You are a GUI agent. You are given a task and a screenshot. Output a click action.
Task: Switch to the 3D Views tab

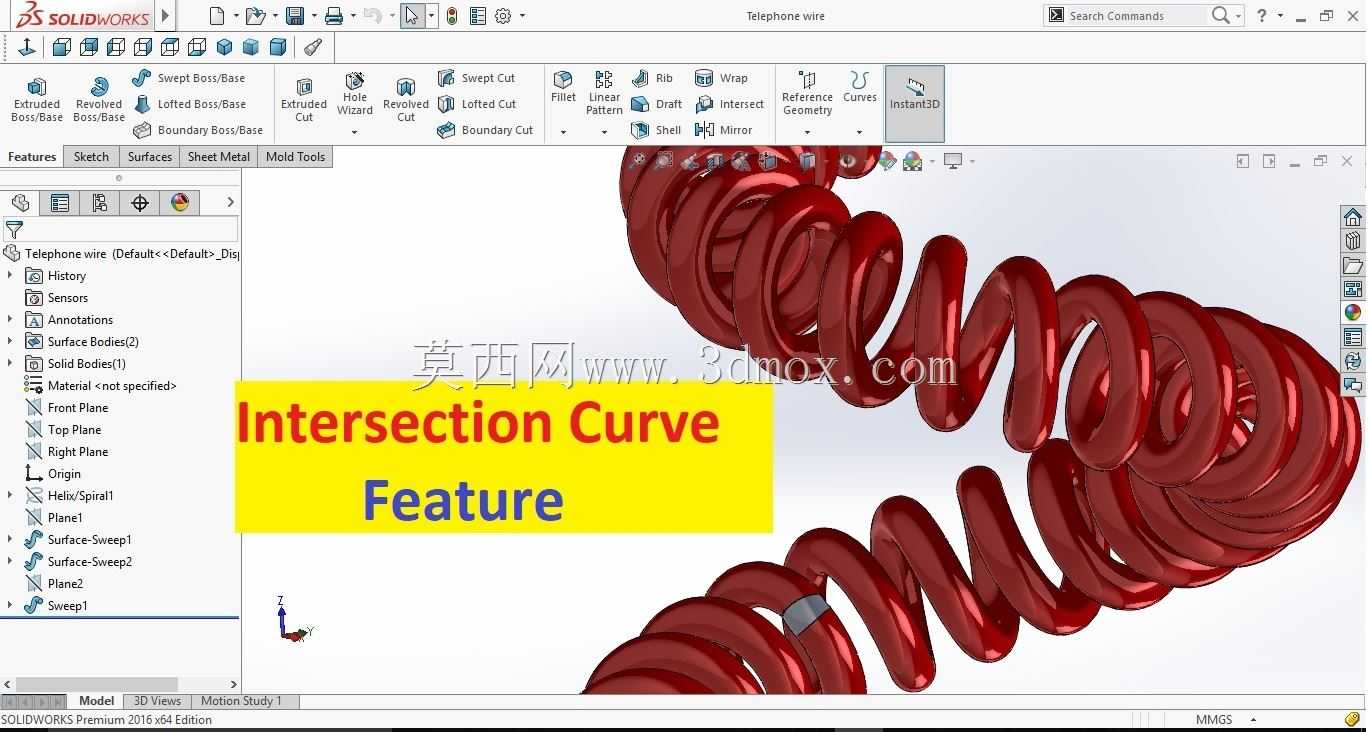(x=157, y=701)
